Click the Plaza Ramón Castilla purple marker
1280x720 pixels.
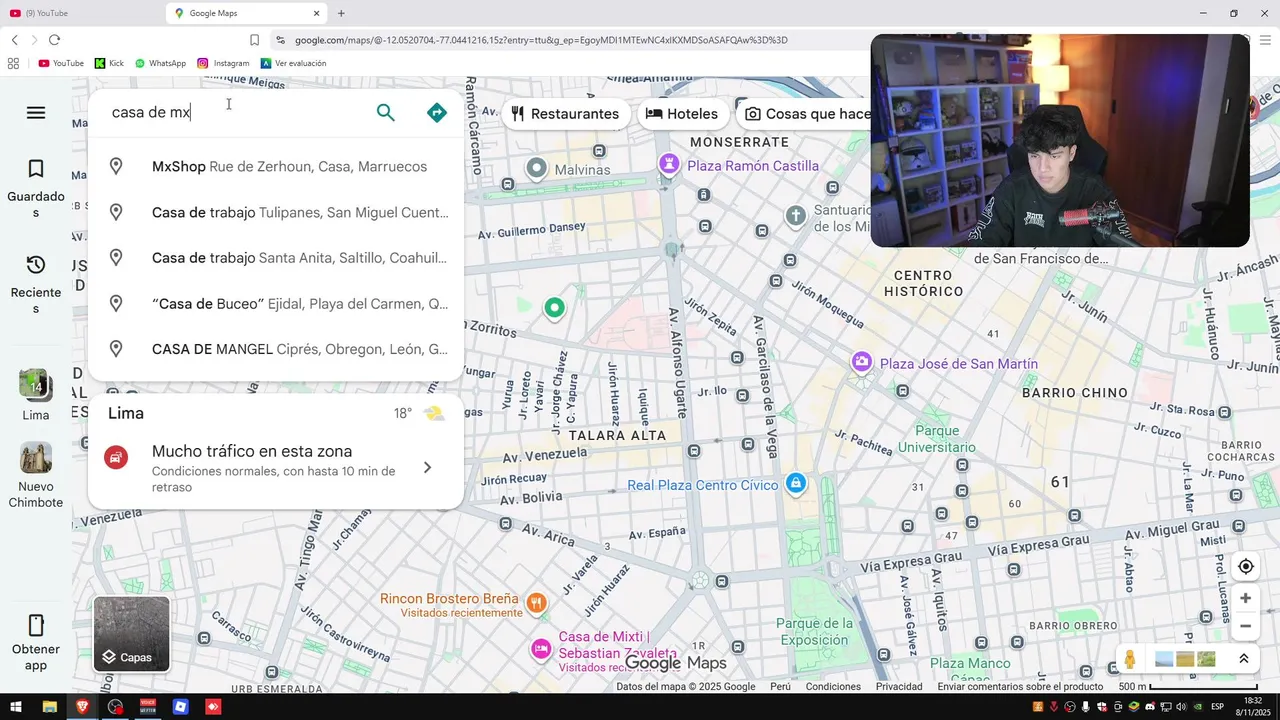tap(669, 164)
